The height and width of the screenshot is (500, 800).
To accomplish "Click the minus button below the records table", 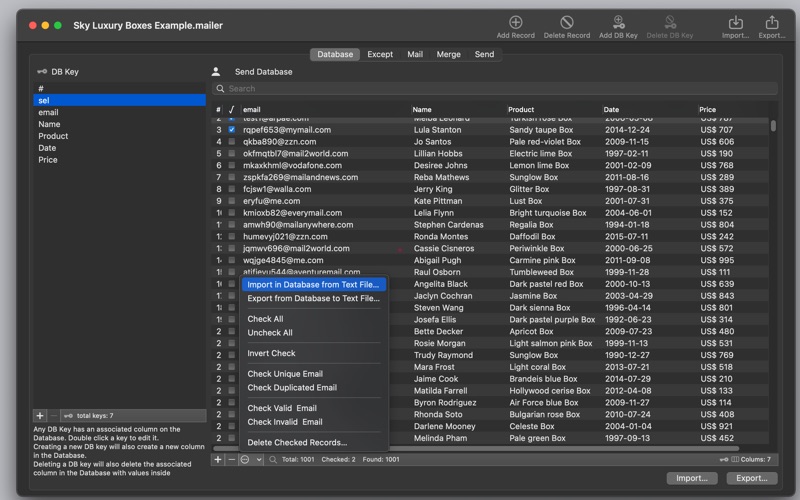I will point(231,459).
